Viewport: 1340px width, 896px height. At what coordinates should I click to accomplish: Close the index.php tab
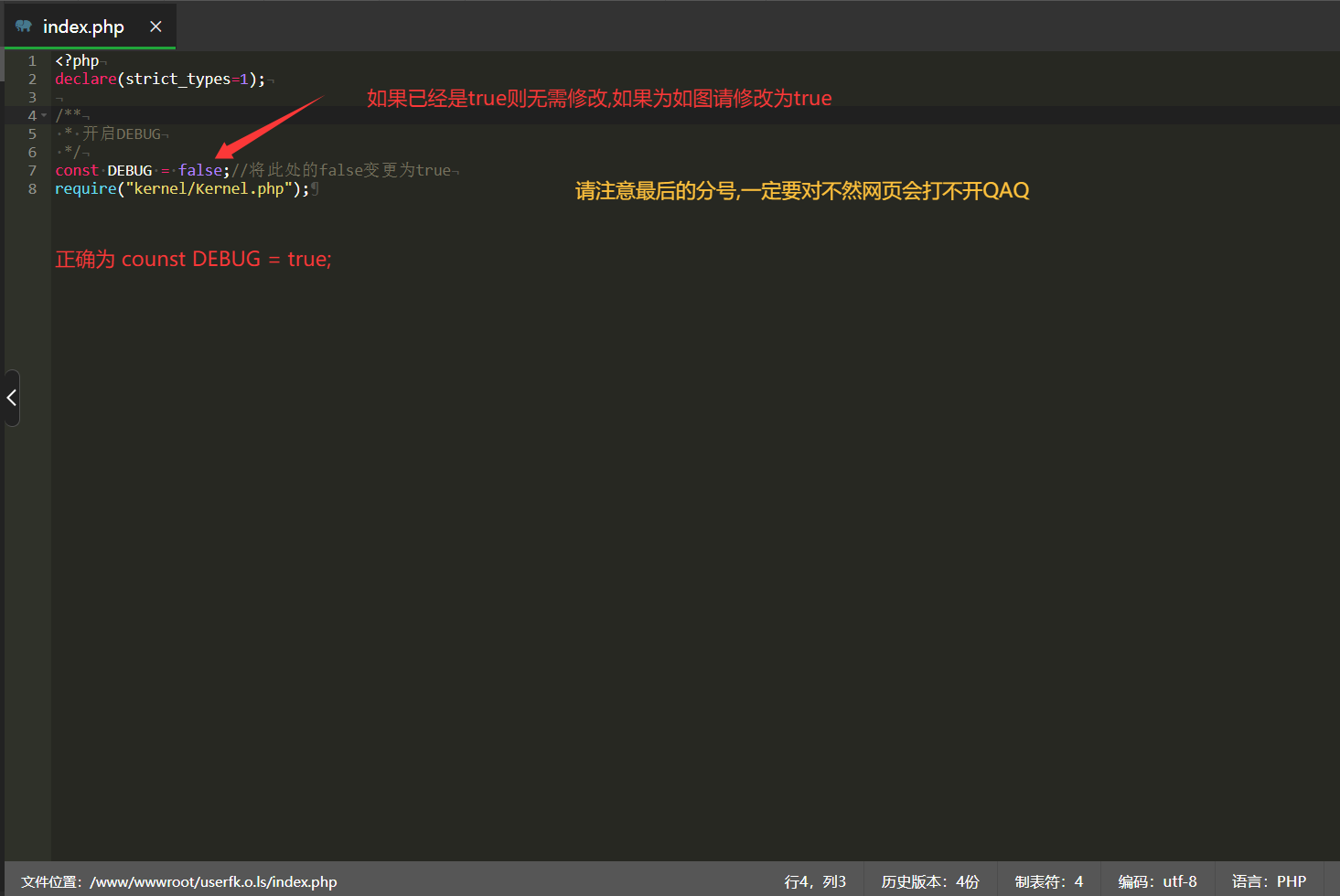click(x=155, y=27)
